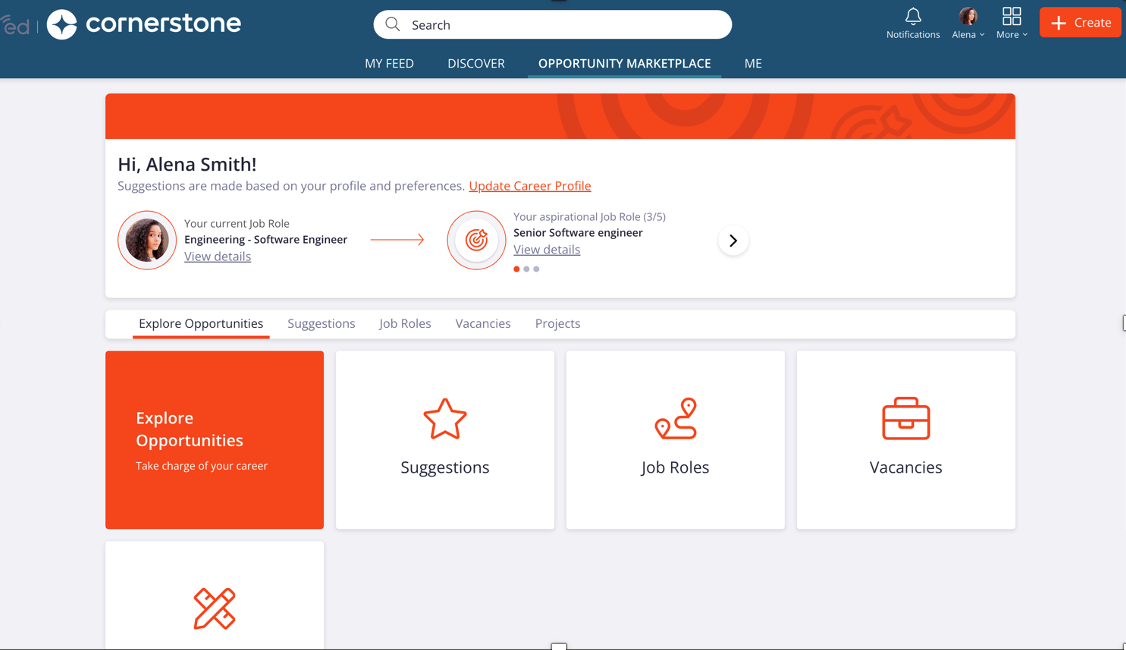Click the Notifications bell icon
This screenshot has height=650, width=1126.
[913, 17]
